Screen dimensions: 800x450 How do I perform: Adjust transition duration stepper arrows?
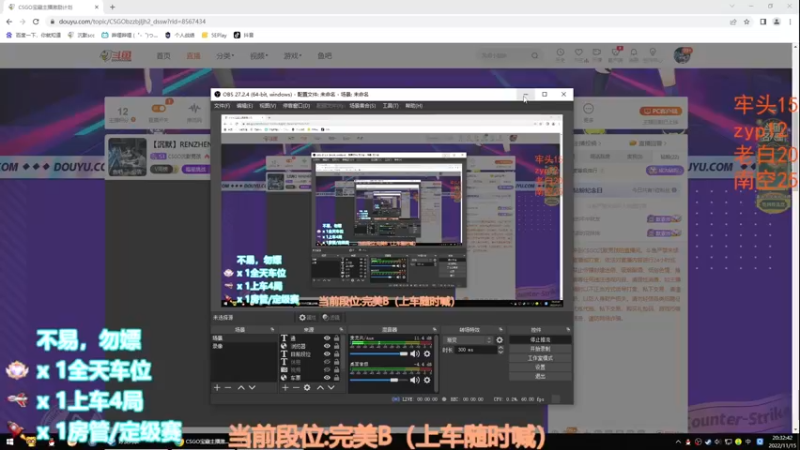coord(501,350)
